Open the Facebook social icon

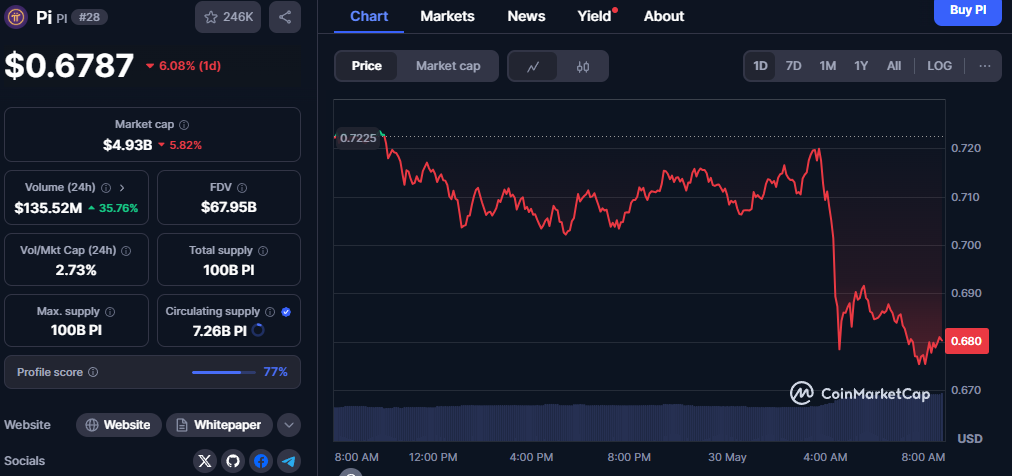point(261,461)
